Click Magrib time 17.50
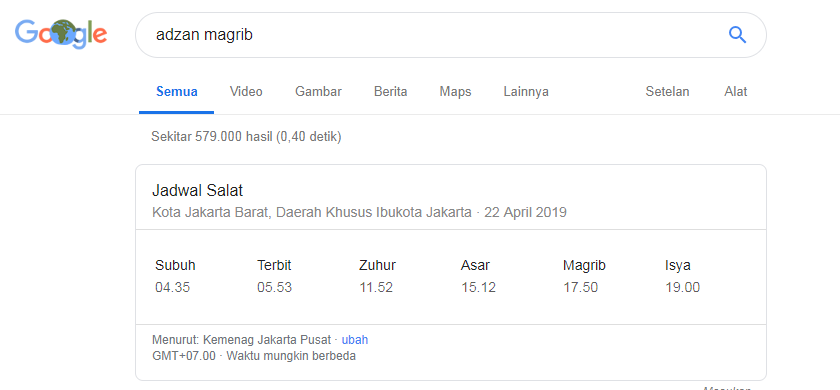This screenshot has height=390, width=840. (581, 288)
